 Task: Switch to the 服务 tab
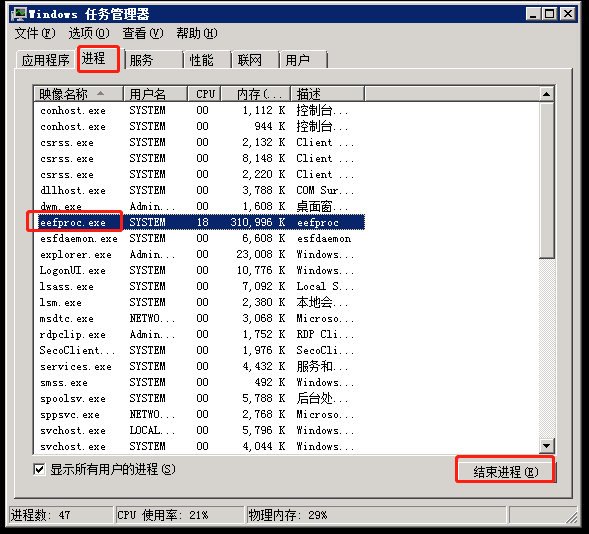[x=154, y=60]
